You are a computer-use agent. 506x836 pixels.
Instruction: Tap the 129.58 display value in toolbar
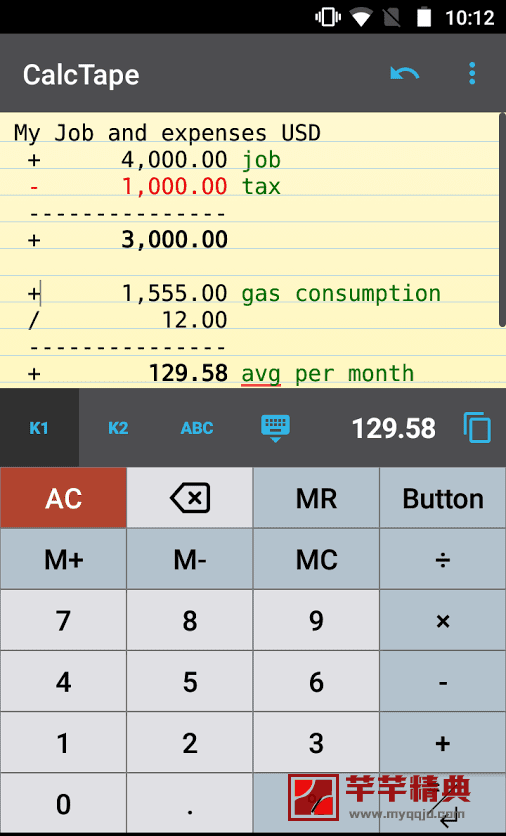coord(393,428)
